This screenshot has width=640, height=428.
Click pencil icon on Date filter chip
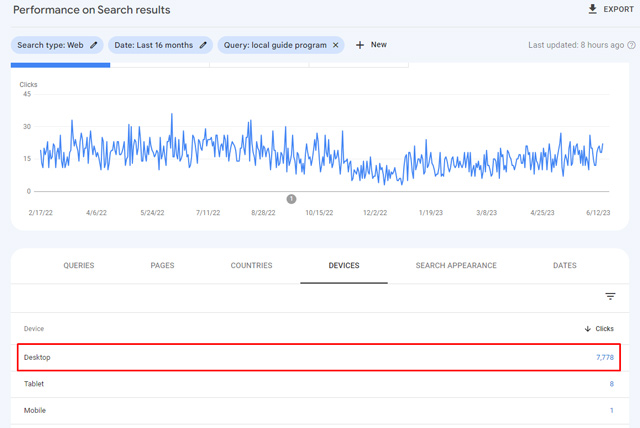[203, 45]
